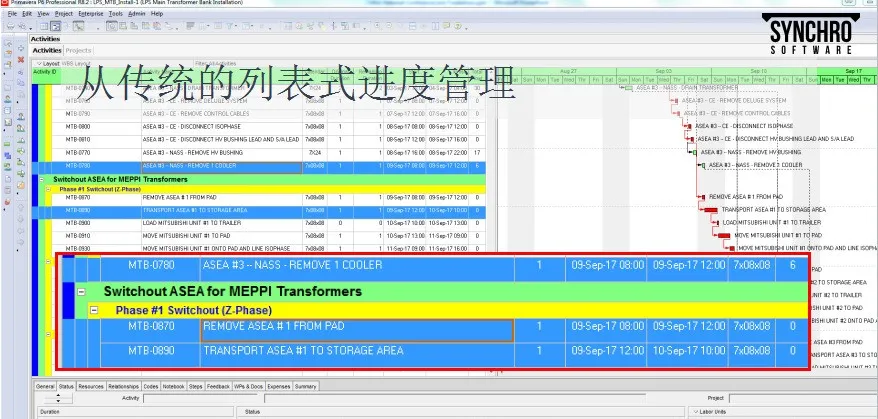
Task: Open the Codes details tab
Action: (x=151, y=387)
